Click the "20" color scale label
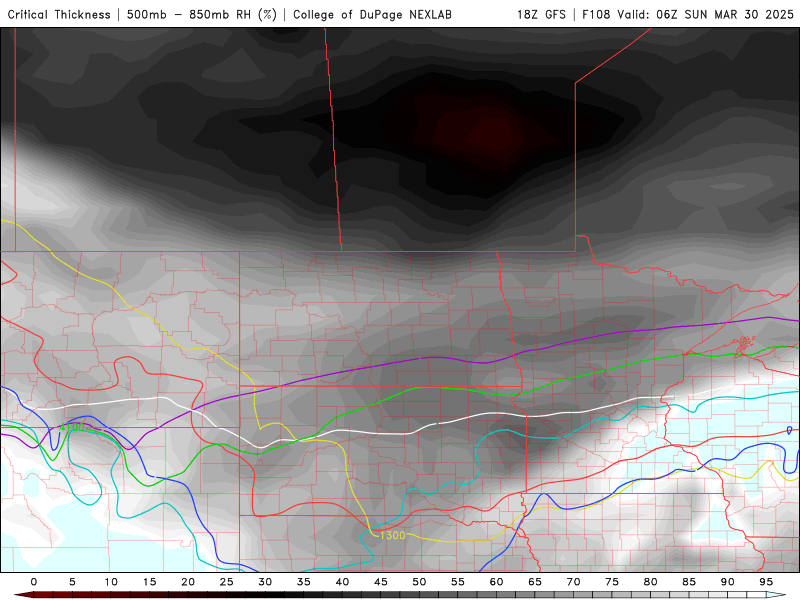The height and width of the screenshot is (600, 800). tap(188, 582)
